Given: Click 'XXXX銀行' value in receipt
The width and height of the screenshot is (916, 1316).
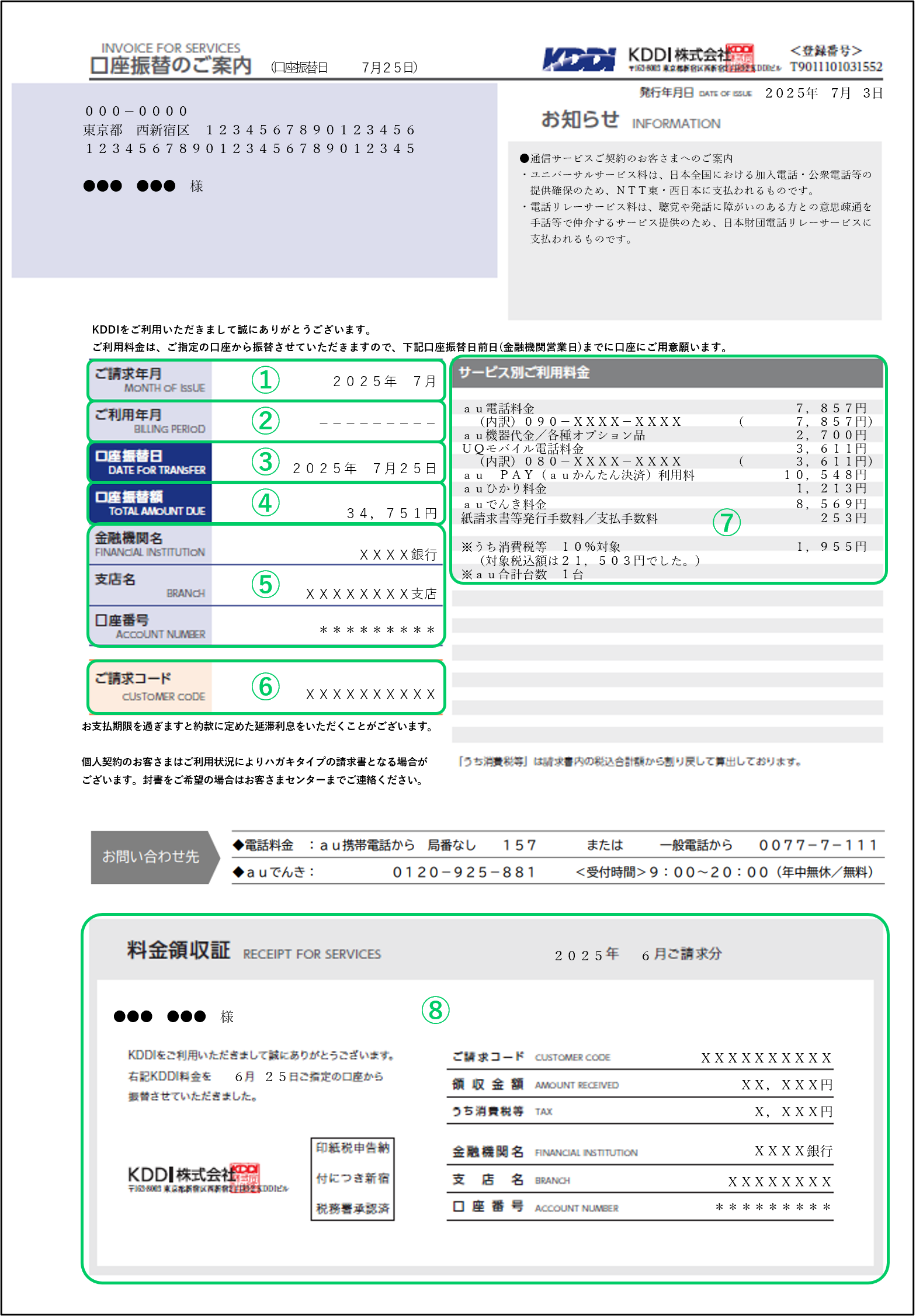Looking at the screenshot, I should [x=794, y=1151].
